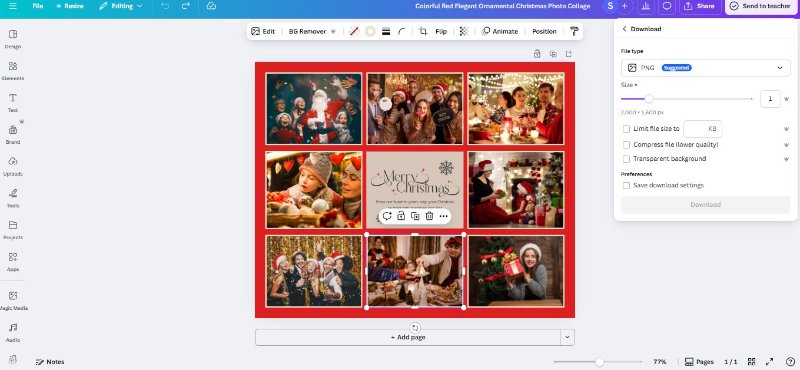
Task: Click Position in the toolbar
Action: pyautogui.click(x=544, y=31)
